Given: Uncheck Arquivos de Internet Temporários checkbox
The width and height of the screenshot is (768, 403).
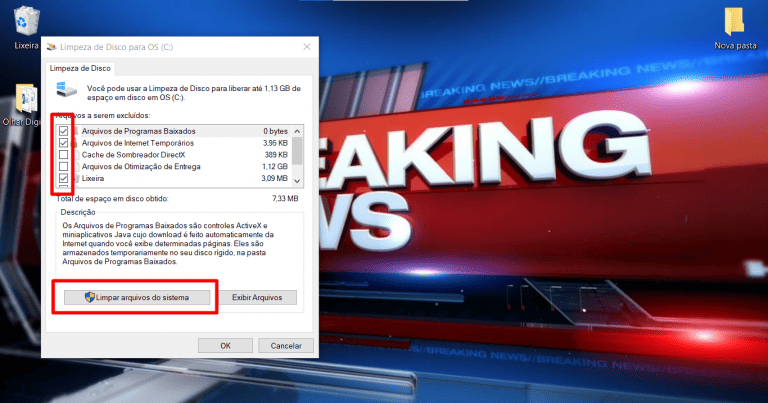Looking at the screenshot, I should pyautogui.click(x=64, y=143).
